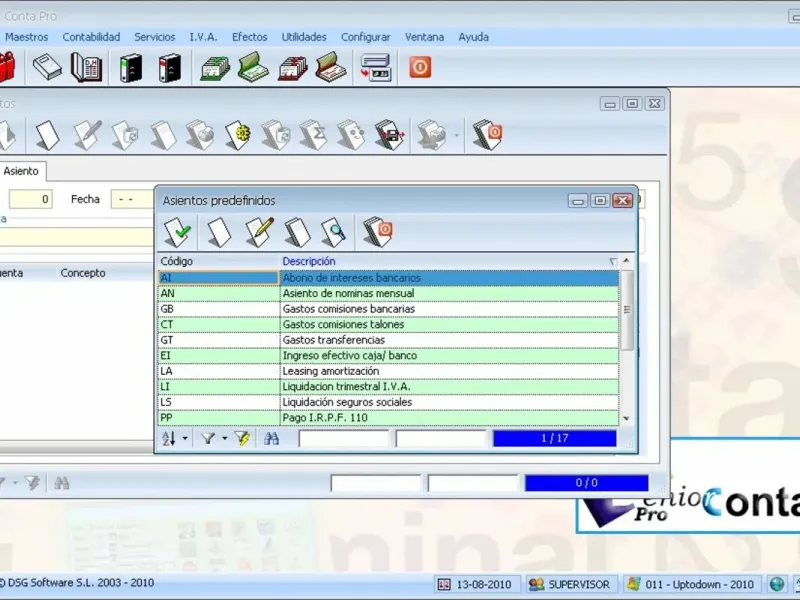Open the Ventana menu
Viewport: 800px width, 600px height.
point(424,37)
